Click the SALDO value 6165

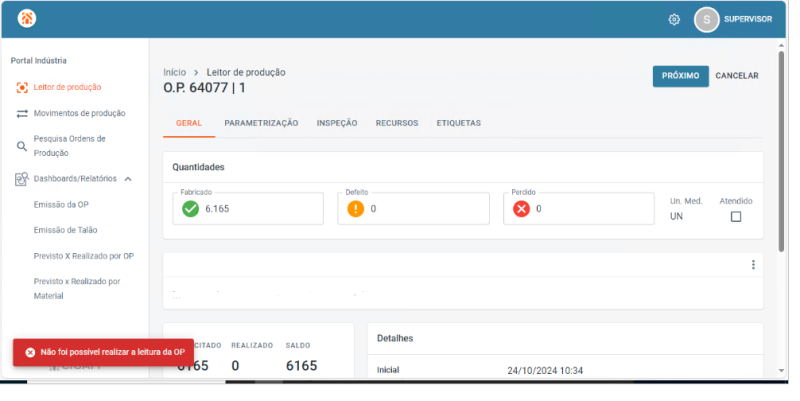pos(302,366)
